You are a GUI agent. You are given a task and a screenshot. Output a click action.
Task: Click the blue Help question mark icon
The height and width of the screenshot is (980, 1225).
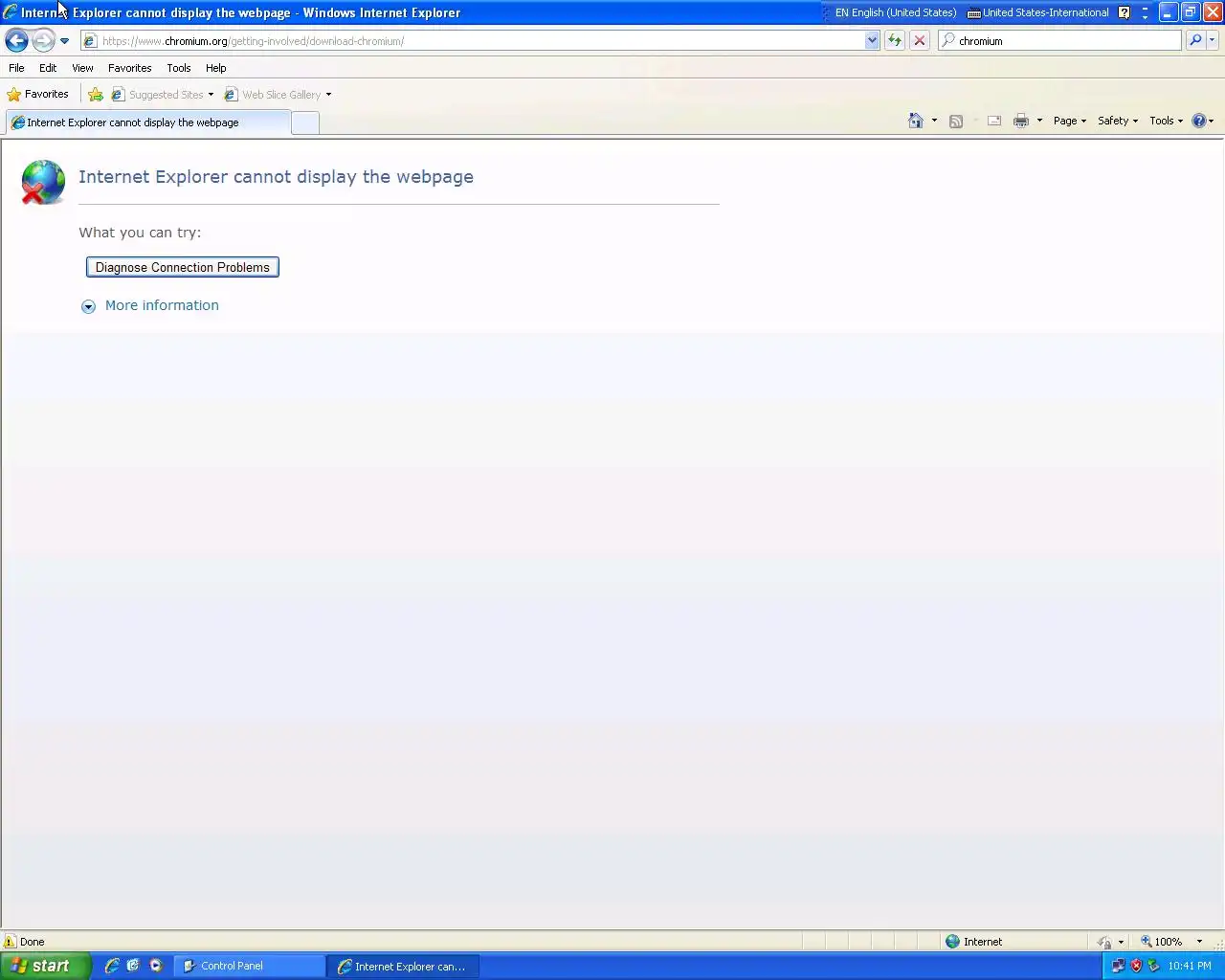pyautogui.click(x=1199, y=121)
